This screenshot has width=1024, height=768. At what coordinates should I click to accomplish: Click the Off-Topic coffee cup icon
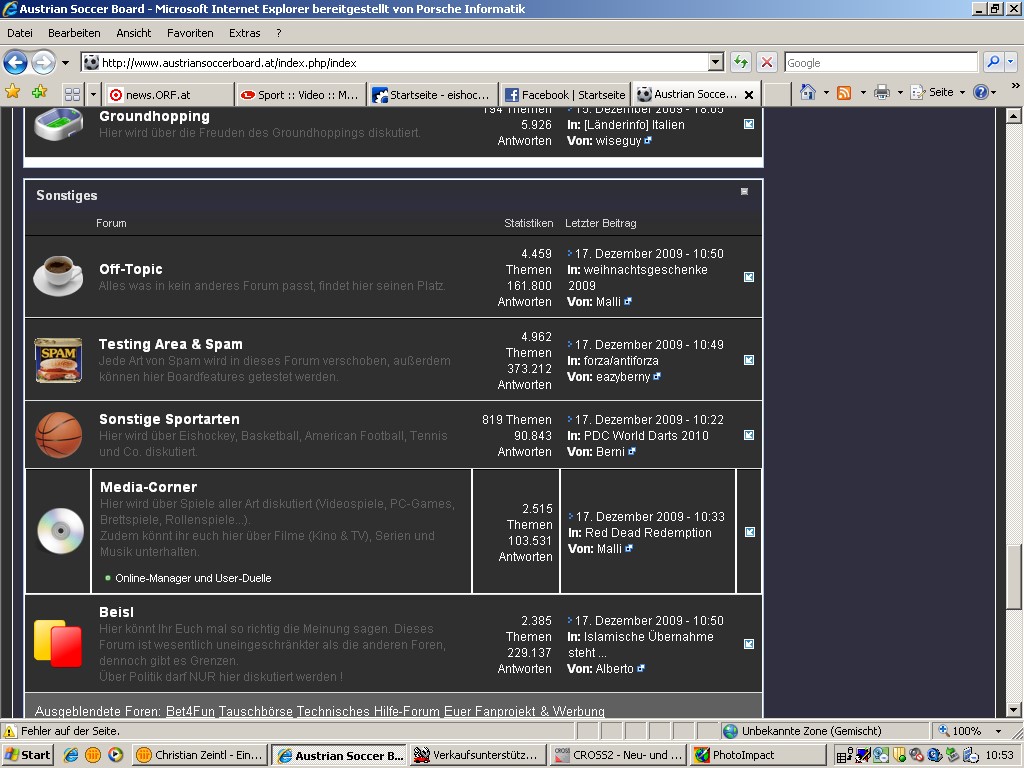tap(58, 276)
